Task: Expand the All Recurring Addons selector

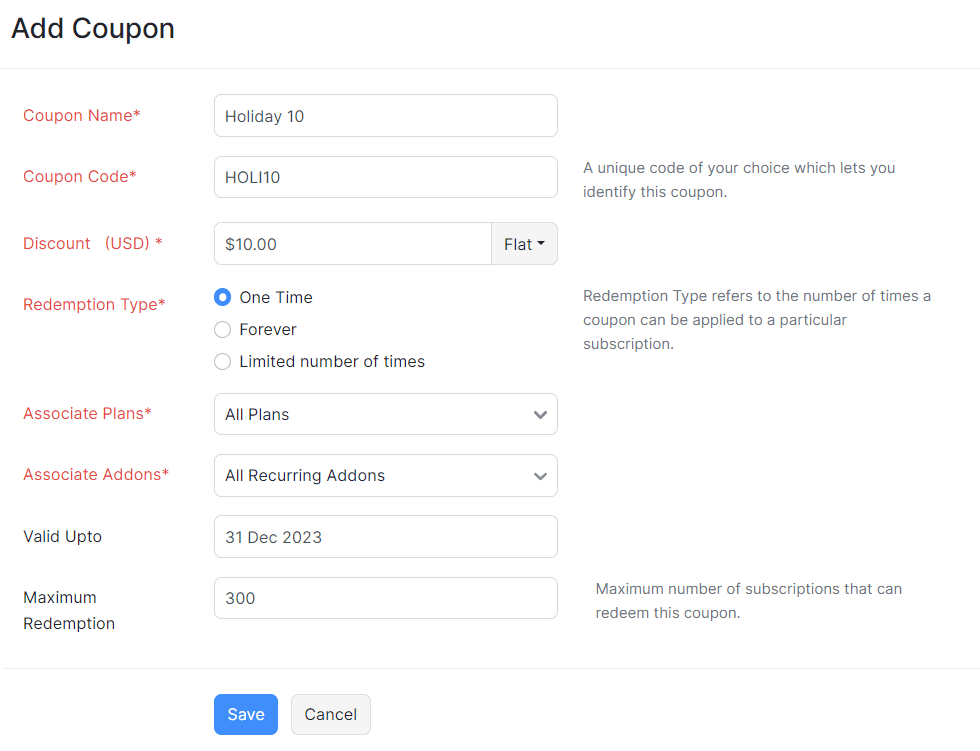Action: [540, 475]
